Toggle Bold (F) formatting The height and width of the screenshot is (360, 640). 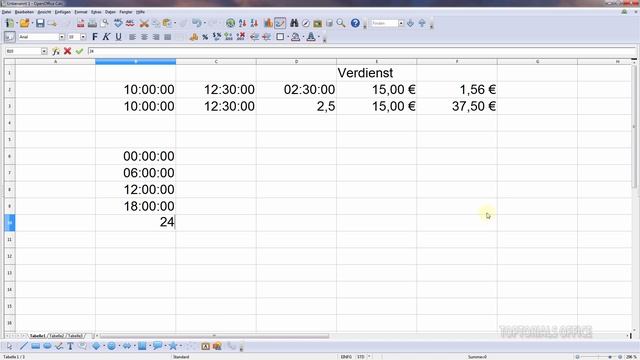[x=95, y=37]
